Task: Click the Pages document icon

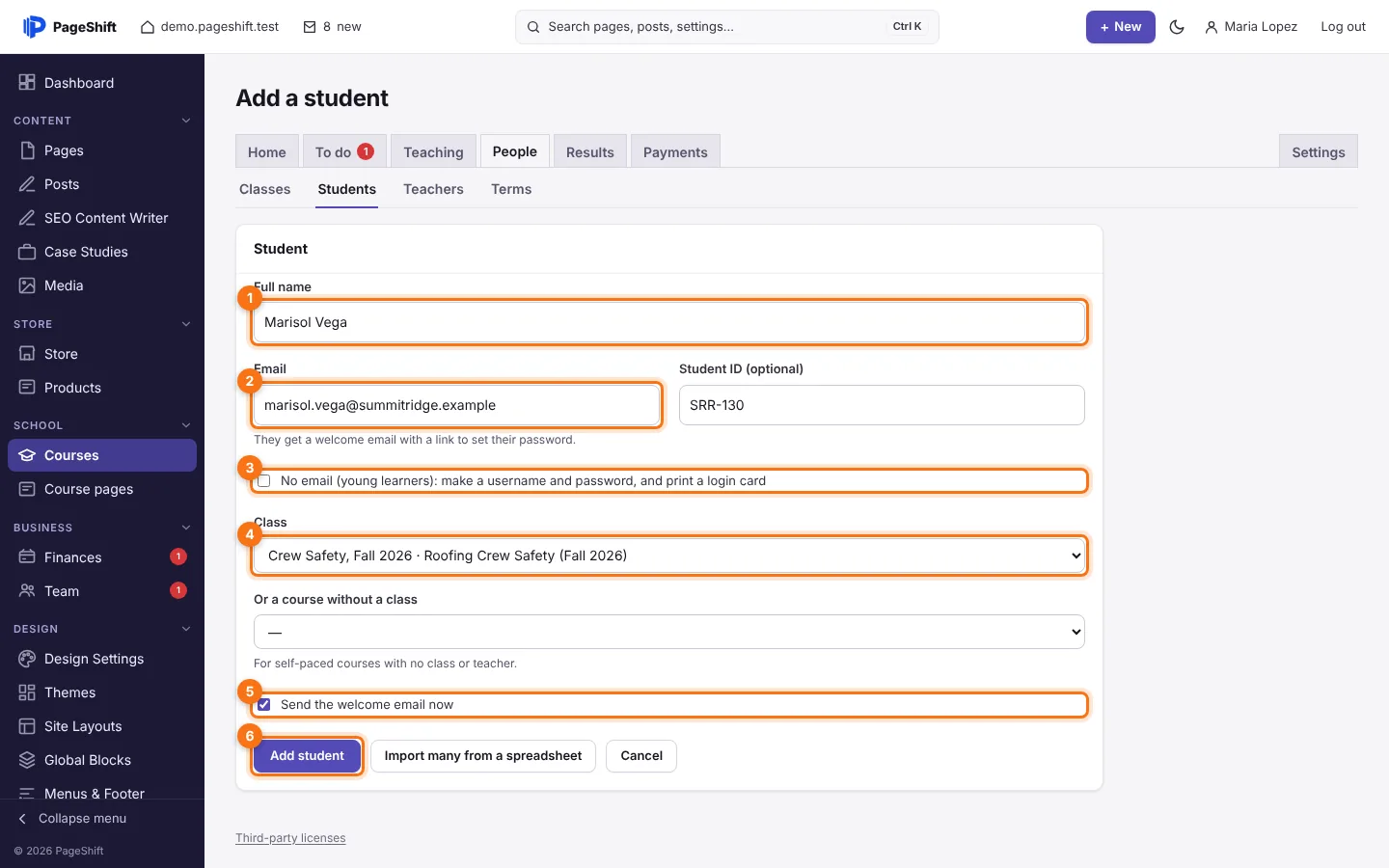Action: [27, 150]
